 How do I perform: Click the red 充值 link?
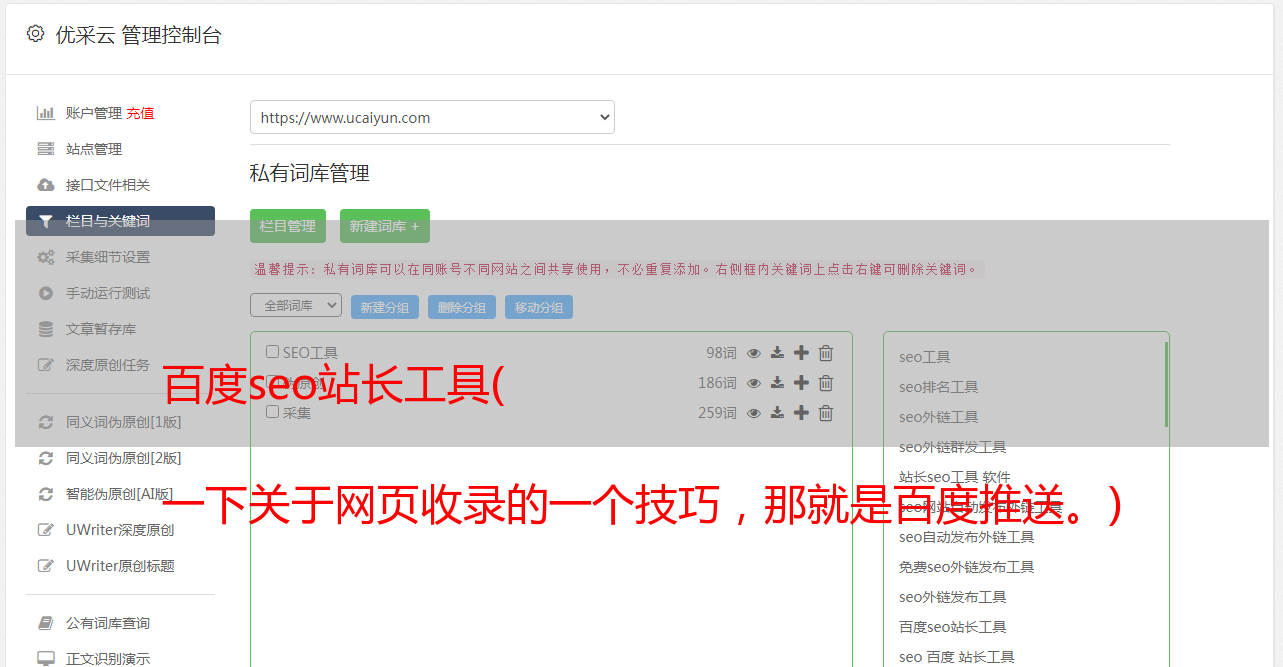click(x=140, y=113)
